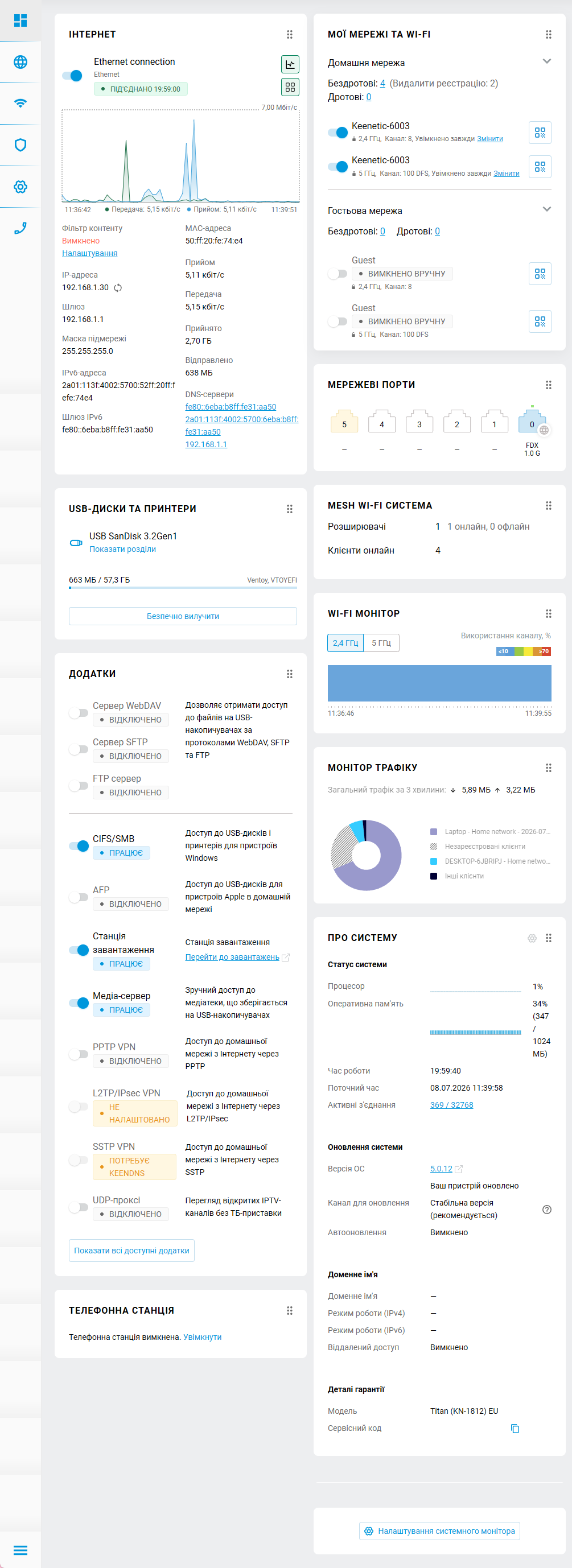Open the Internet globe sidebar icon
The image size is (572, 1568).
pos(20,62)
